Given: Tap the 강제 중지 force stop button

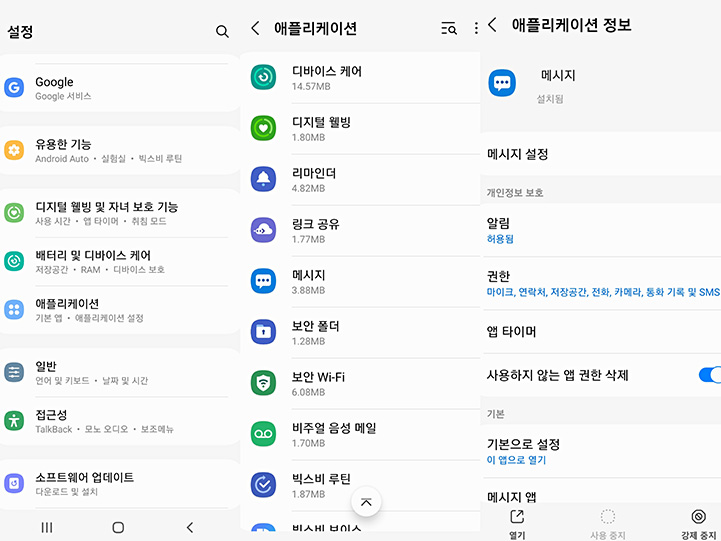Looking at the screenshot, I should [698, 524].
